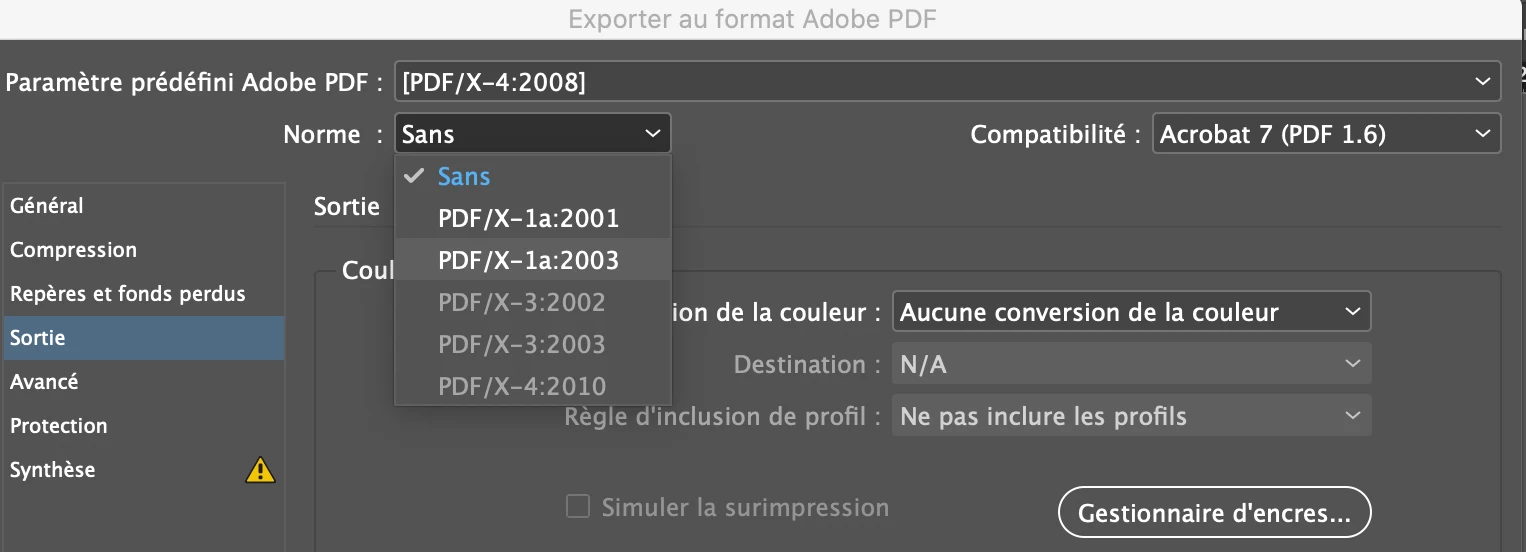
Task: Click the yellow warning icon beside Synthèse
Action: click(x=260, y=470)
